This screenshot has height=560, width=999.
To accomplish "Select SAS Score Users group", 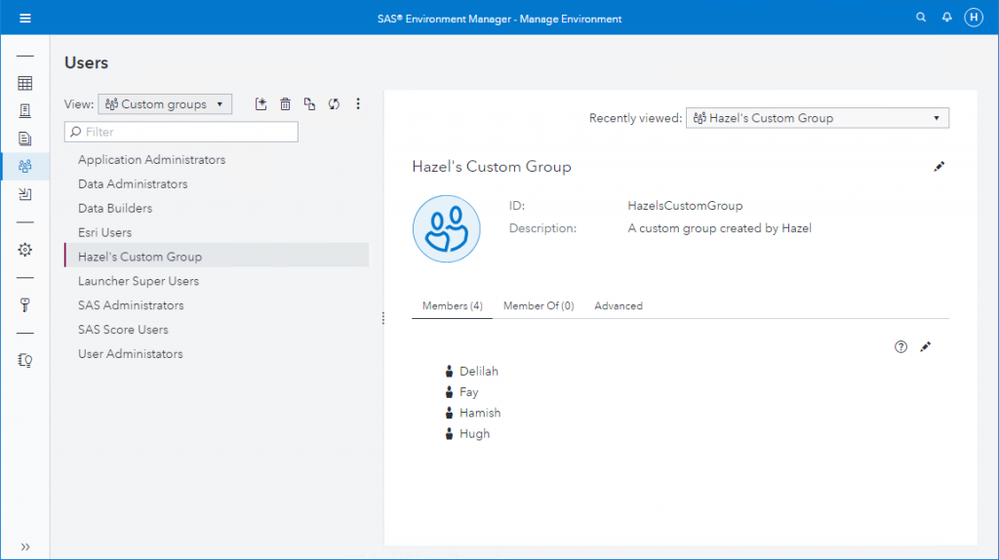I will [x=217, y=329].
